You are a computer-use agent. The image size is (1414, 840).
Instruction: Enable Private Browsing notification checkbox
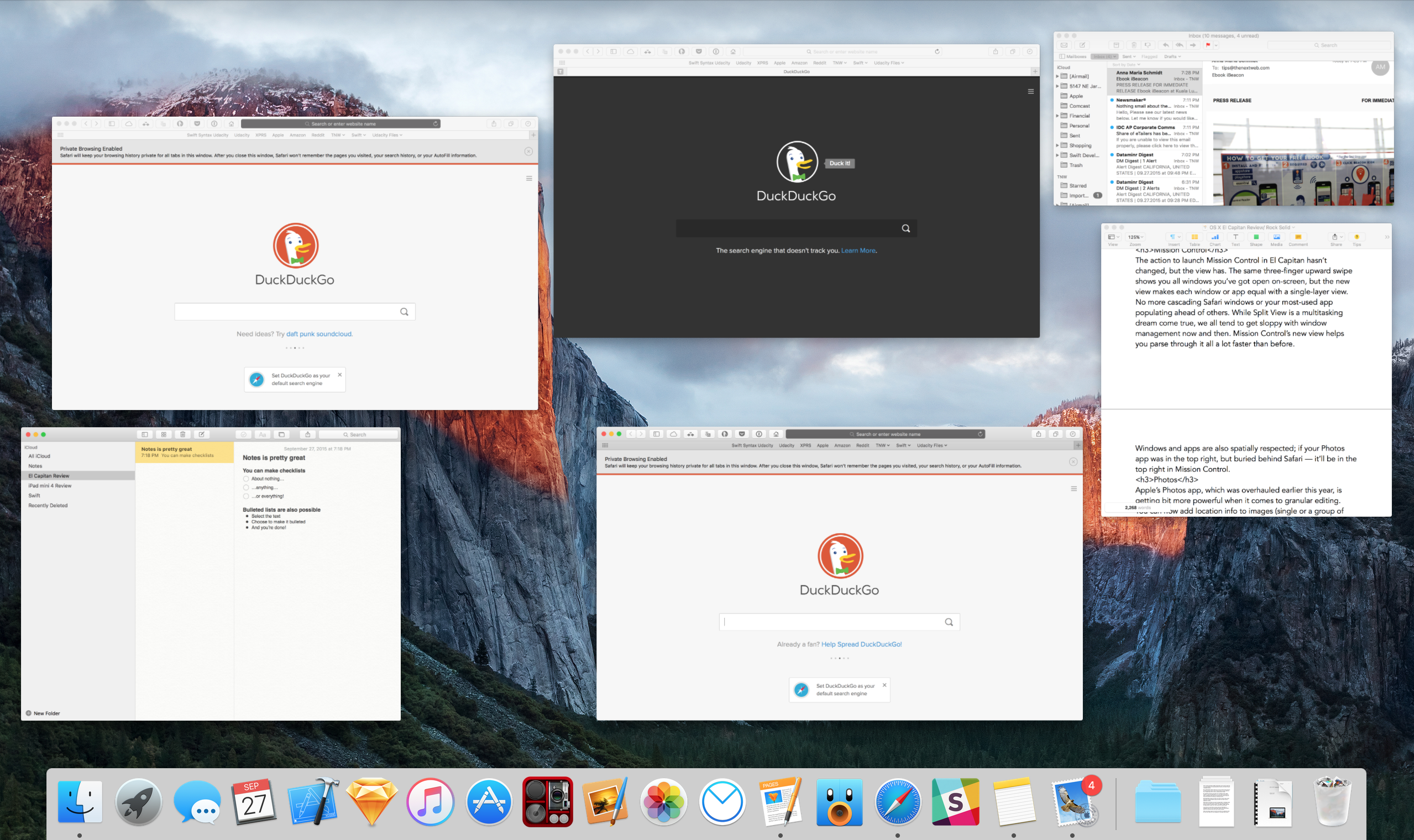(x=528, y=152)
